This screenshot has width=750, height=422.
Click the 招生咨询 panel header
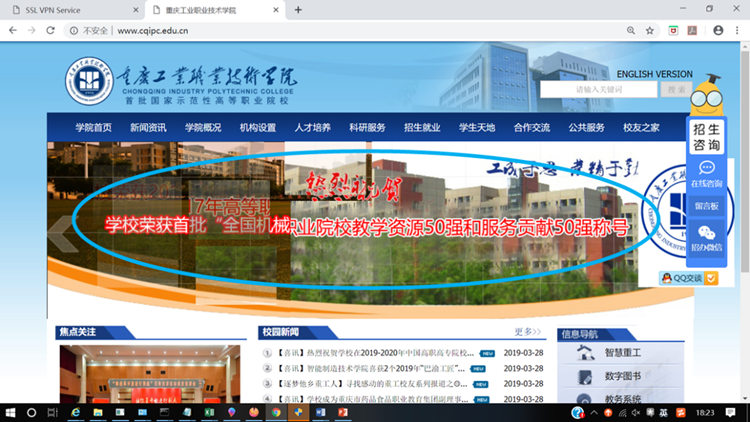point(706,137)
